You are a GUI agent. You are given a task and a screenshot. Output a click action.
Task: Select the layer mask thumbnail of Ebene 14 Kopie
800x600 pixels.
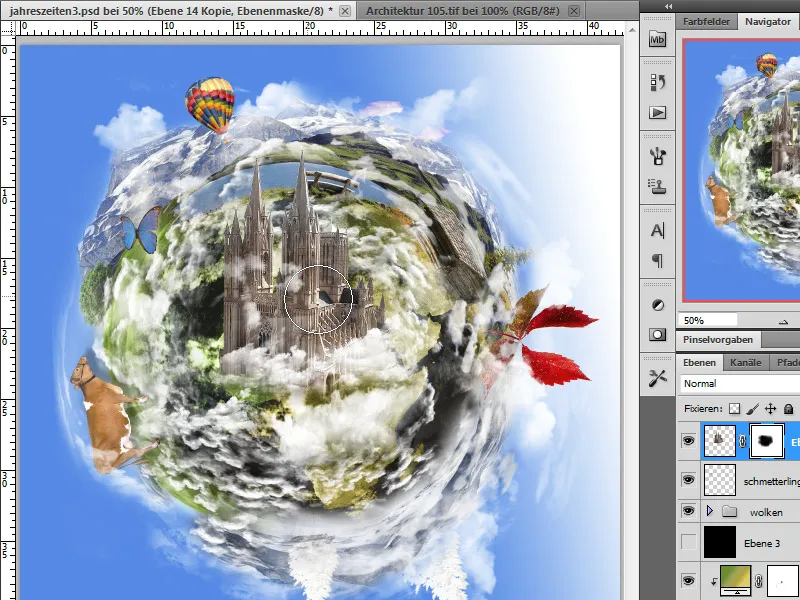point(767,441)
